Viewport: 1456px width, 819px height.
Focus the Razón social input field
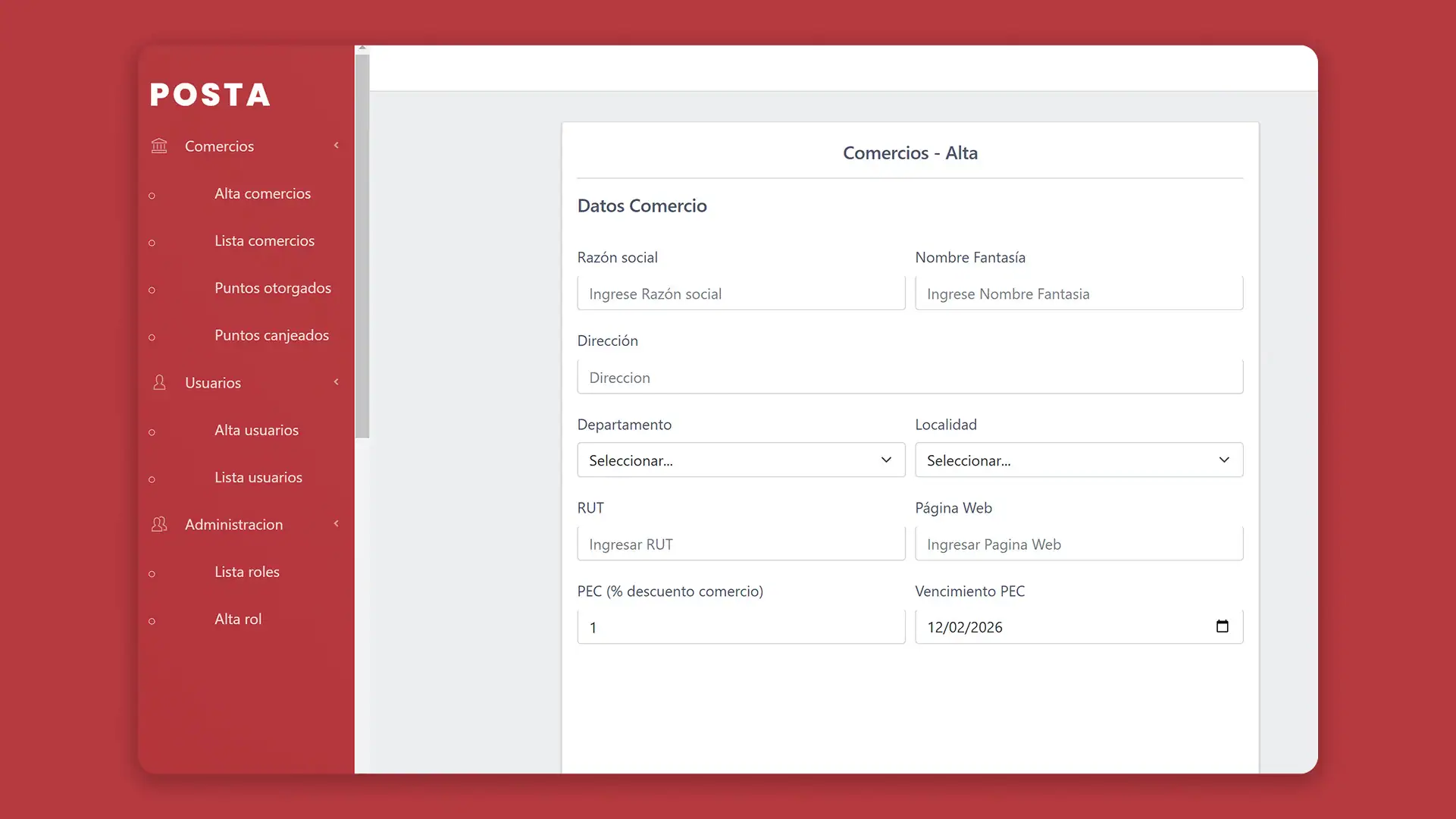[x=741, y=293]
